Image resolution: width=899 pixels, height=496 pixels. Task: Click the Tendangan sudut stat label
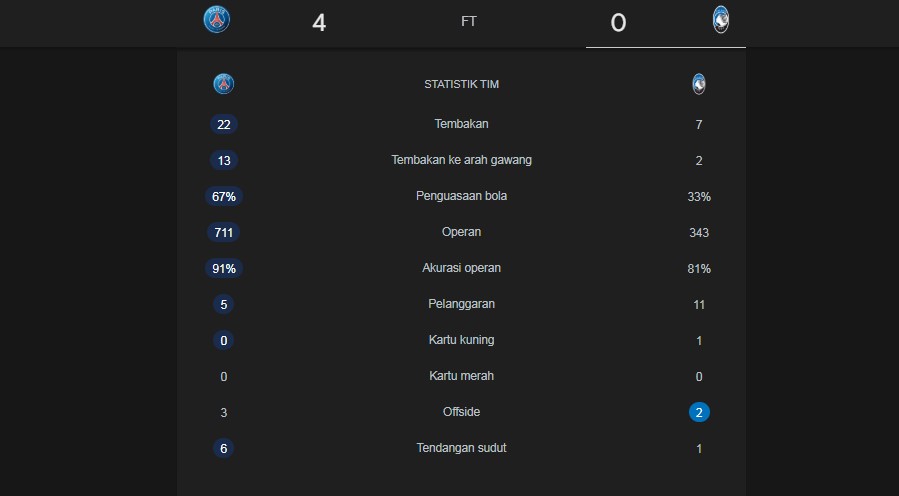coord(462,448)
